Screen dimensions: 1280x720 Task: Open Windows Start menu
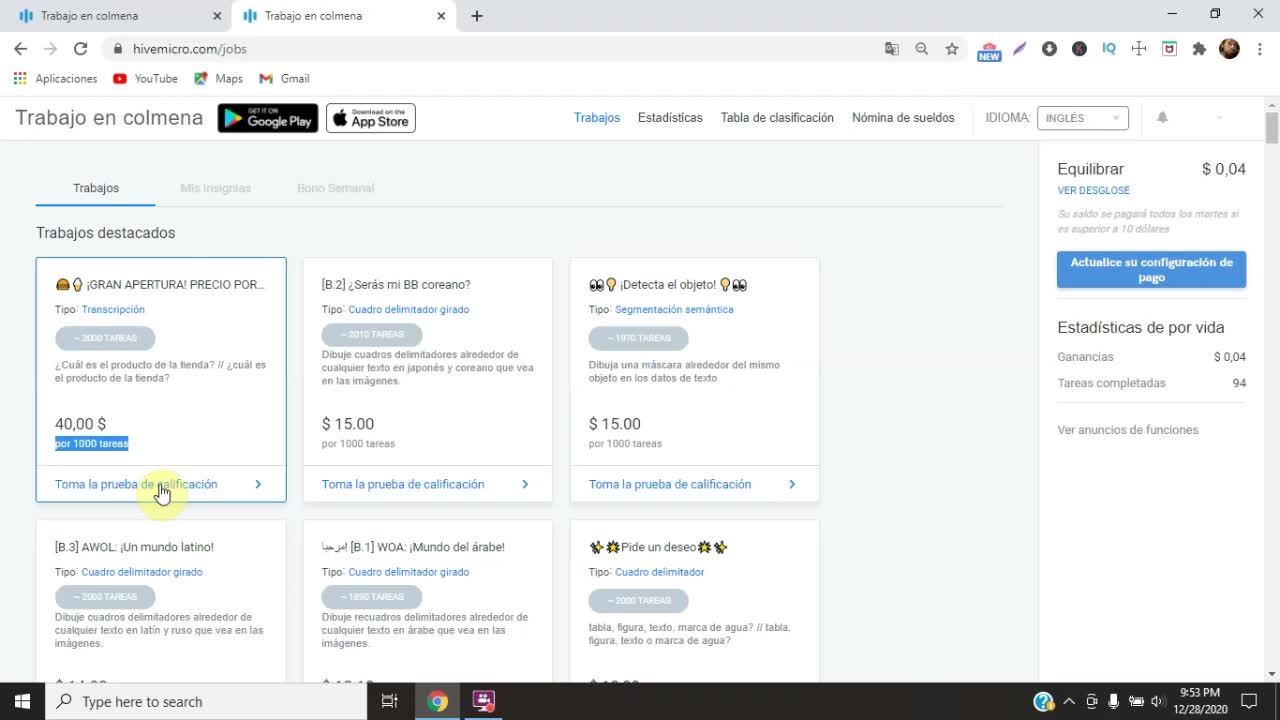click(22, 701)
